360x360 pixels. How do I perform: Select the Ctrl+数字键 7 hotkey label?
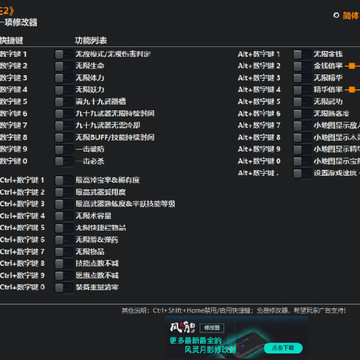22,252
